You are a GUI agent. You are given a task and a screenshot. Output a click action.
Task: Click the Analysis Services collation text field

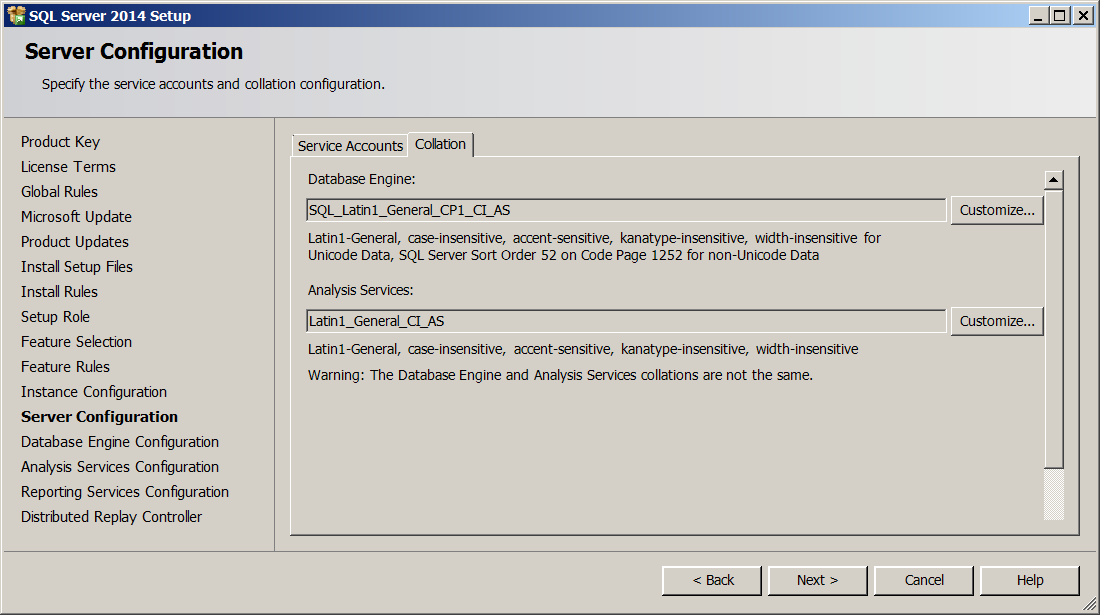(x=626, y=321)
